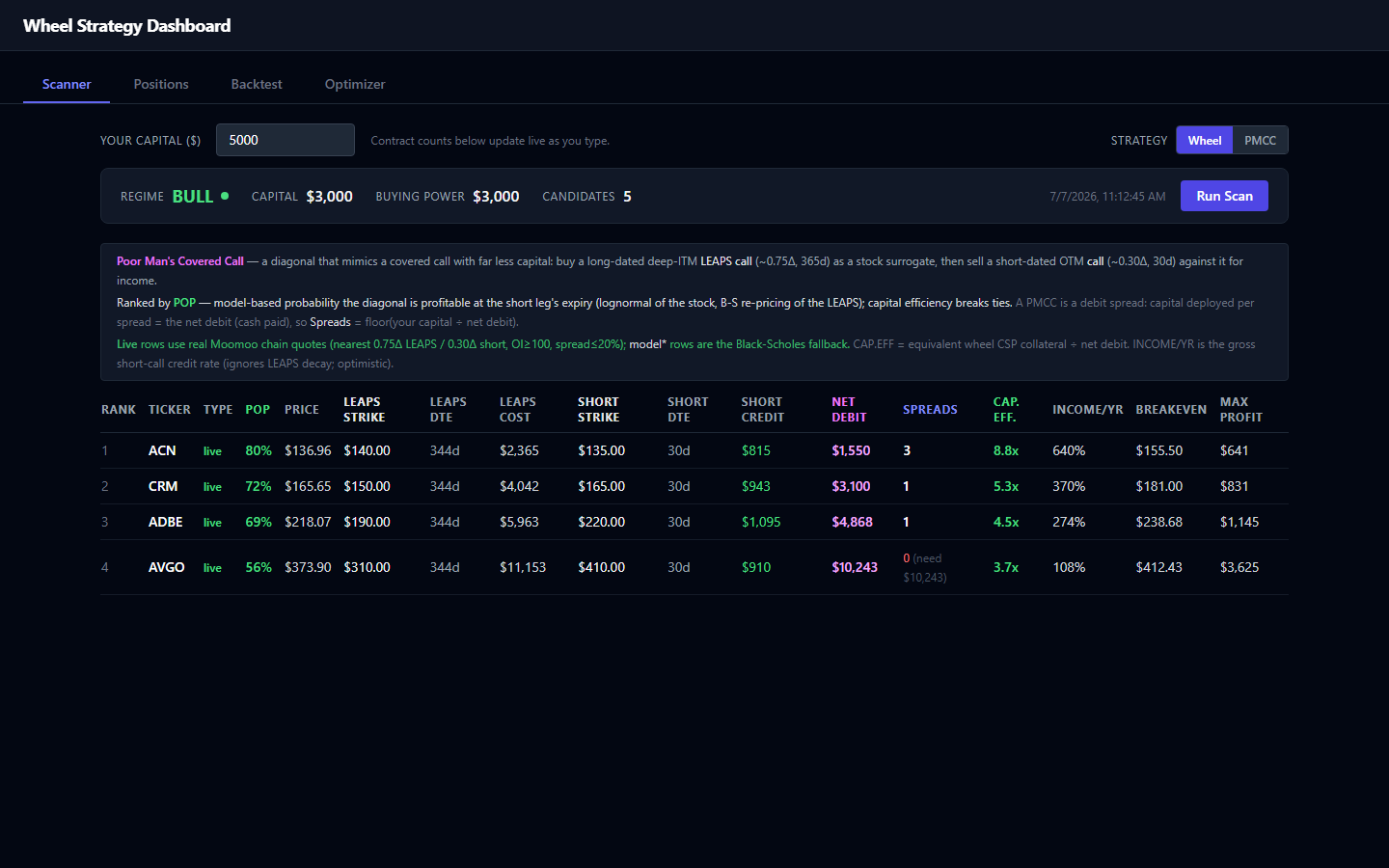Select the AVGO ticker
Viewport: 1389px width, 868px height.
click(166, 567)
